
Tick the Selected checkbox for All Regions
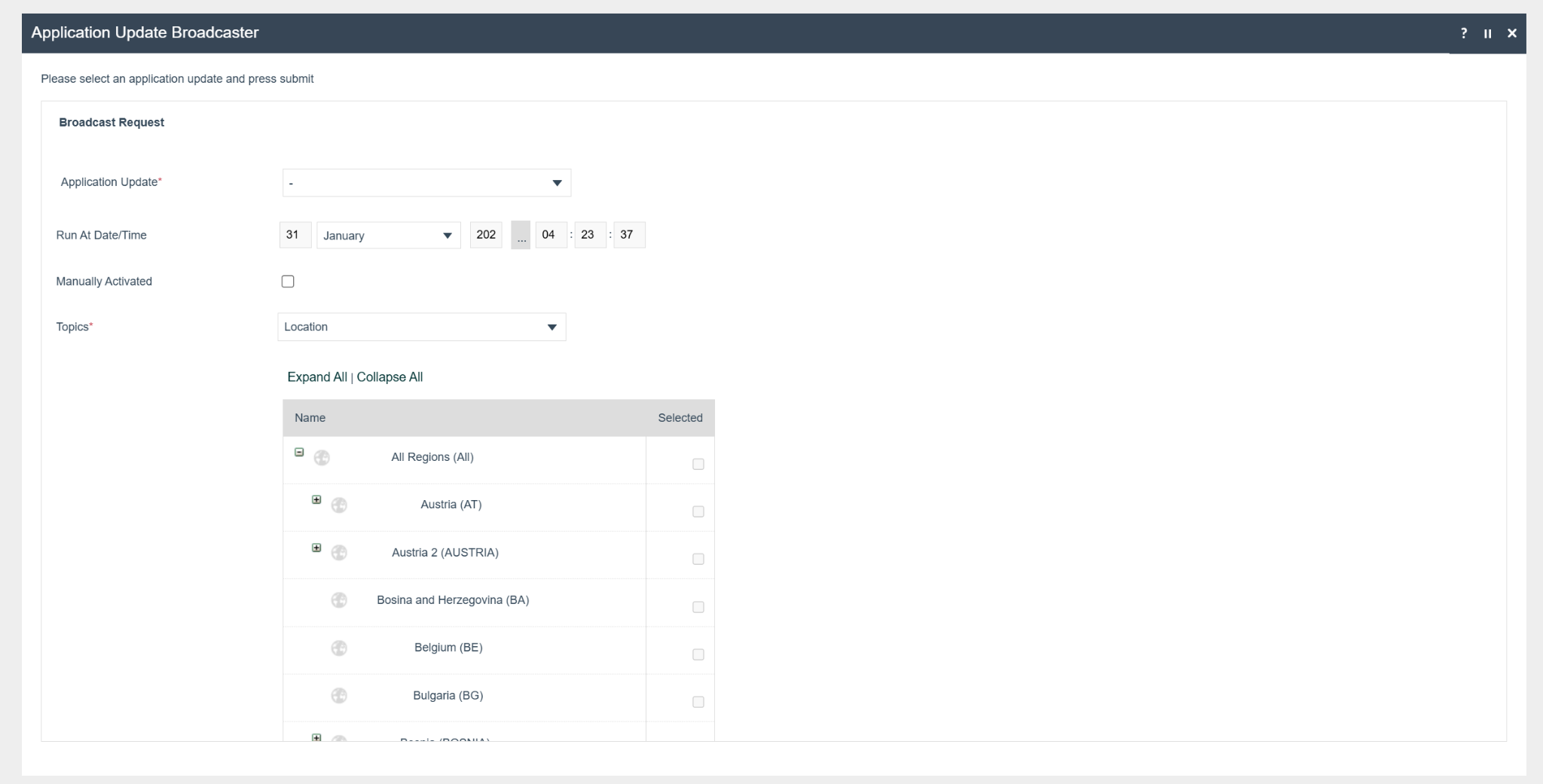pos(698,464)
